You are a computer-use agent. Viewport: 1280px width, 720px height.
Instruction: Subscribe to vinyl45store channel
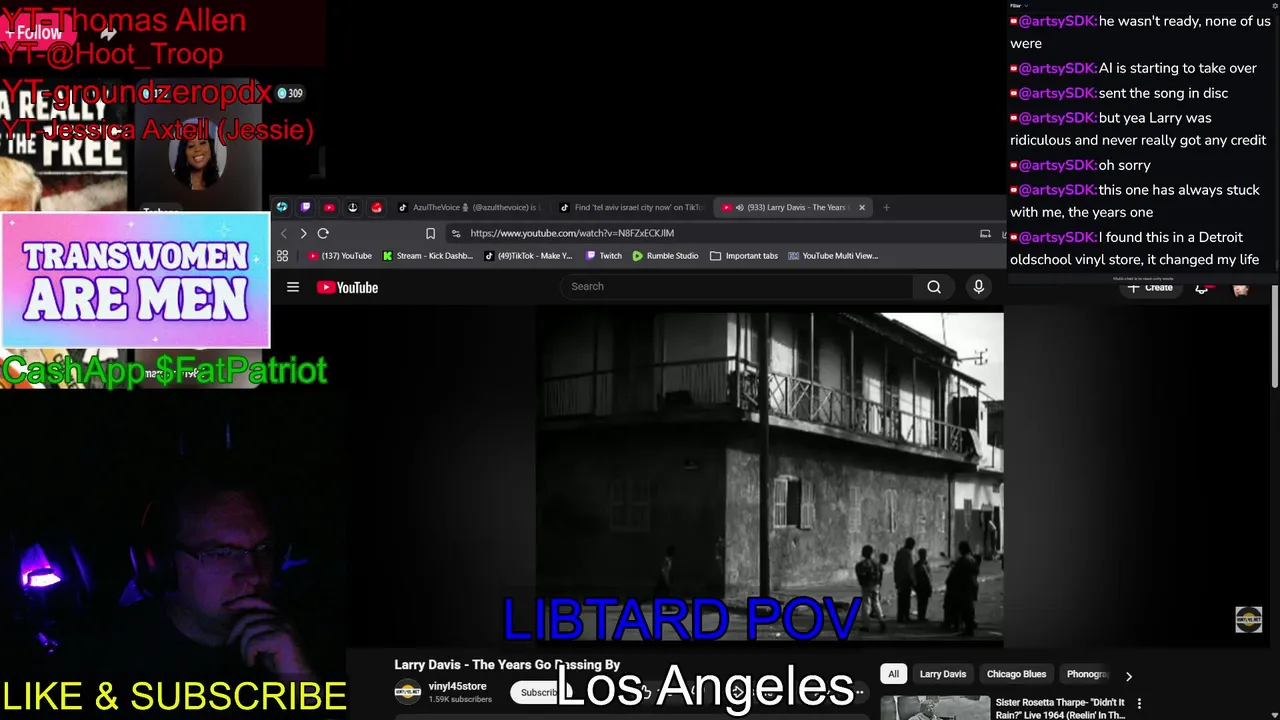click(x=539, y=692)
